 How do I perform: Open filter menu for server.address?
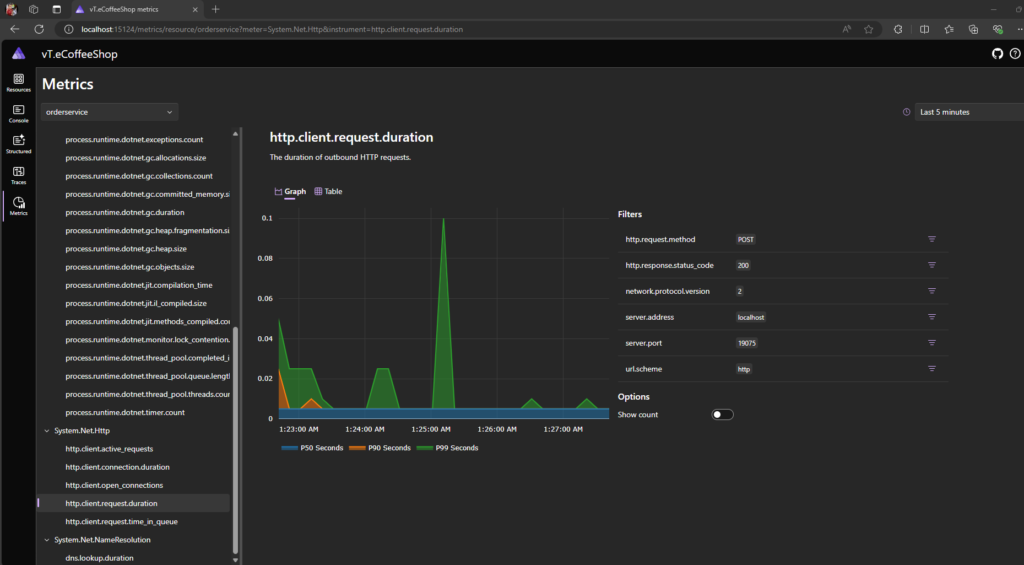click(932, 317)
